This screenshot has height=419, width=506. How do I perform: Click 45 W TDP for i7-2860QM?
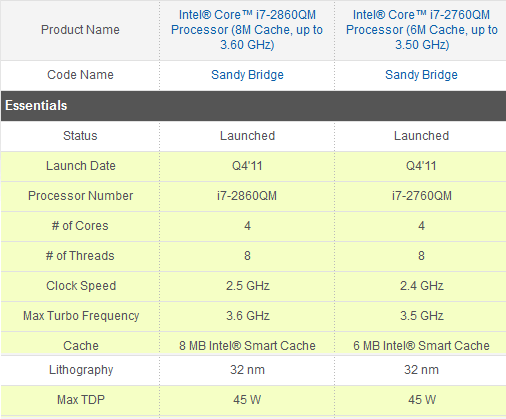pos(247,400)
